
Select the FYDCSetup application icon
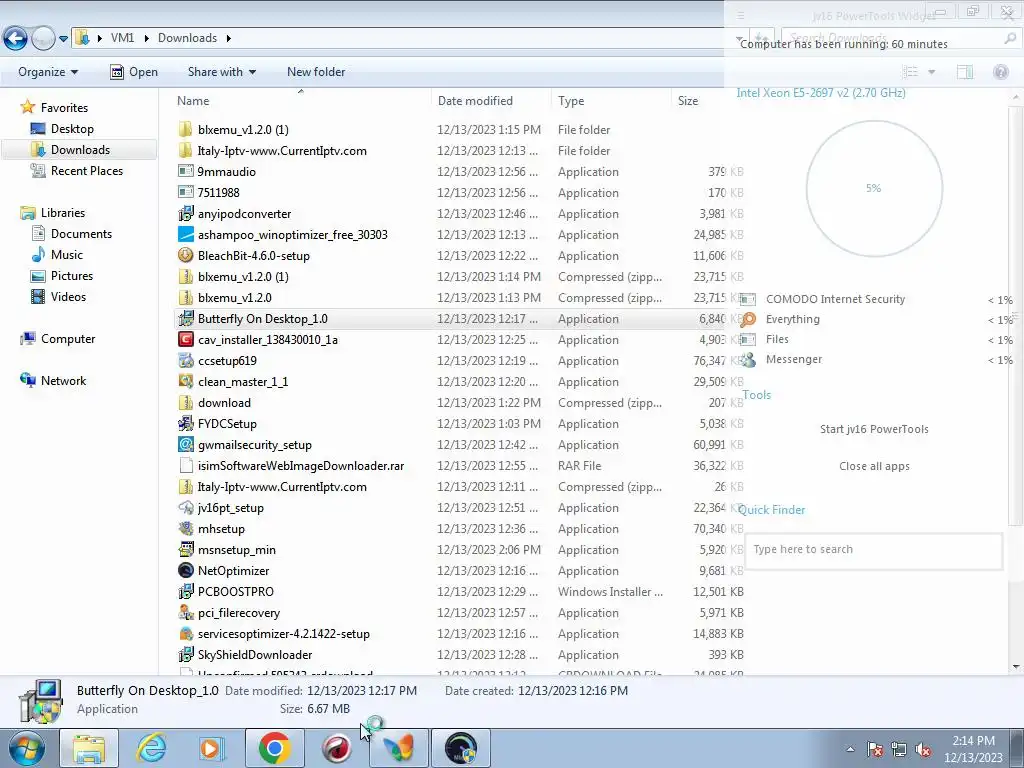186,423
